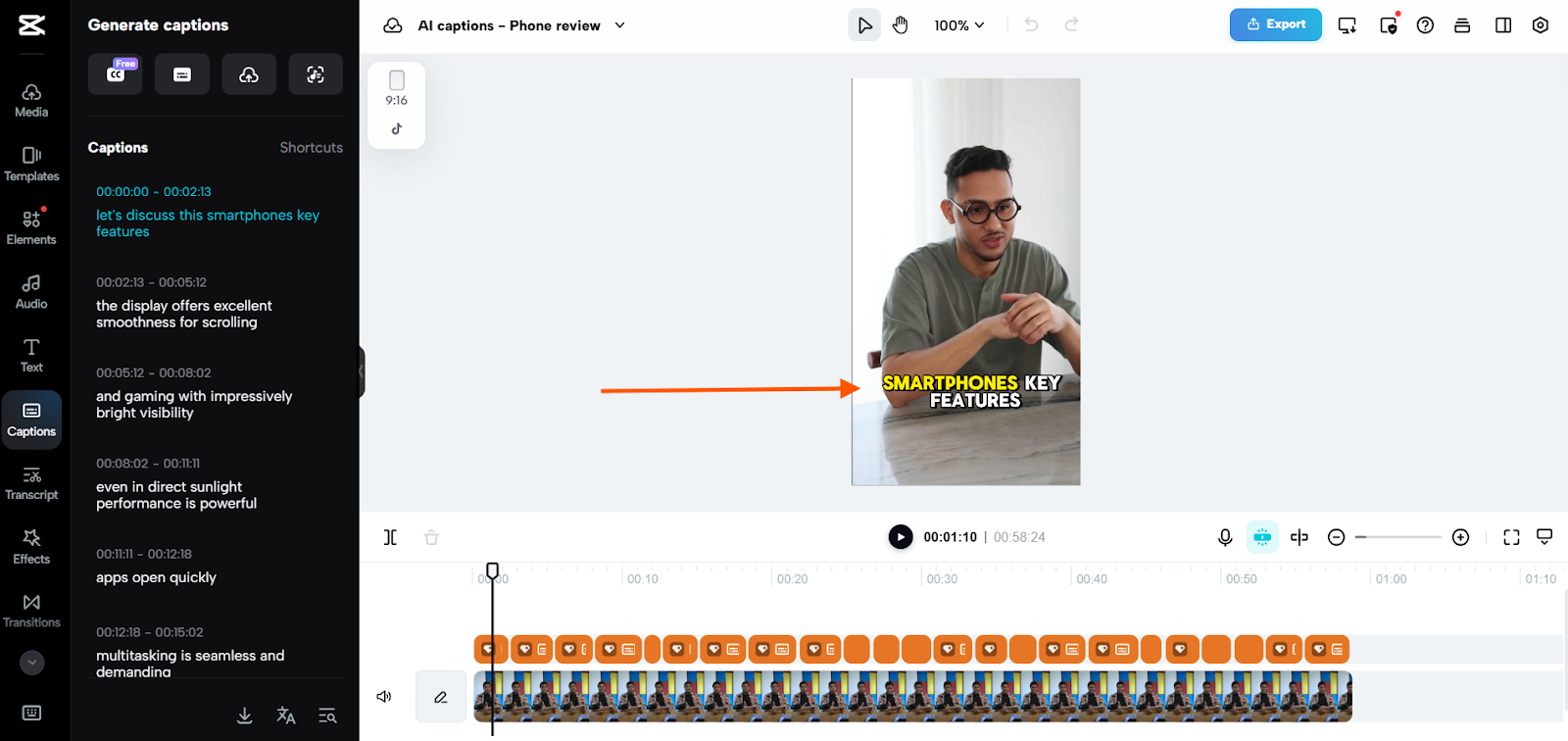Delete selected clip trash icon

click(x=431, y=537)
